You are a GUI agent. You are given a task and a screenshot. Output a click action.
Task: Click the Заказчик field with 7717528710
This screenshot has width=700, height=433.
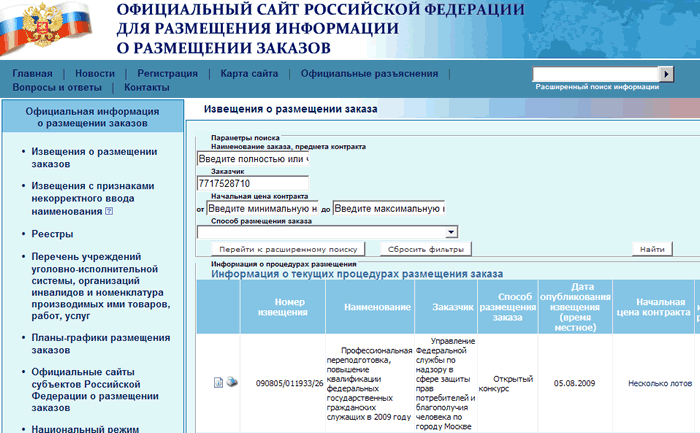[x=253, y=183]
